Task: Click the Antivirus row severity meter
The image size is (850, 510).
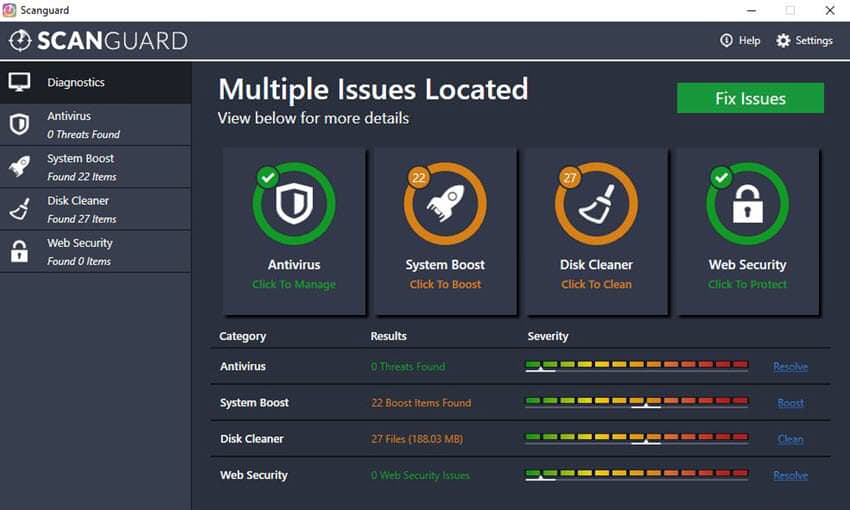Action: (x=636, y=366)
